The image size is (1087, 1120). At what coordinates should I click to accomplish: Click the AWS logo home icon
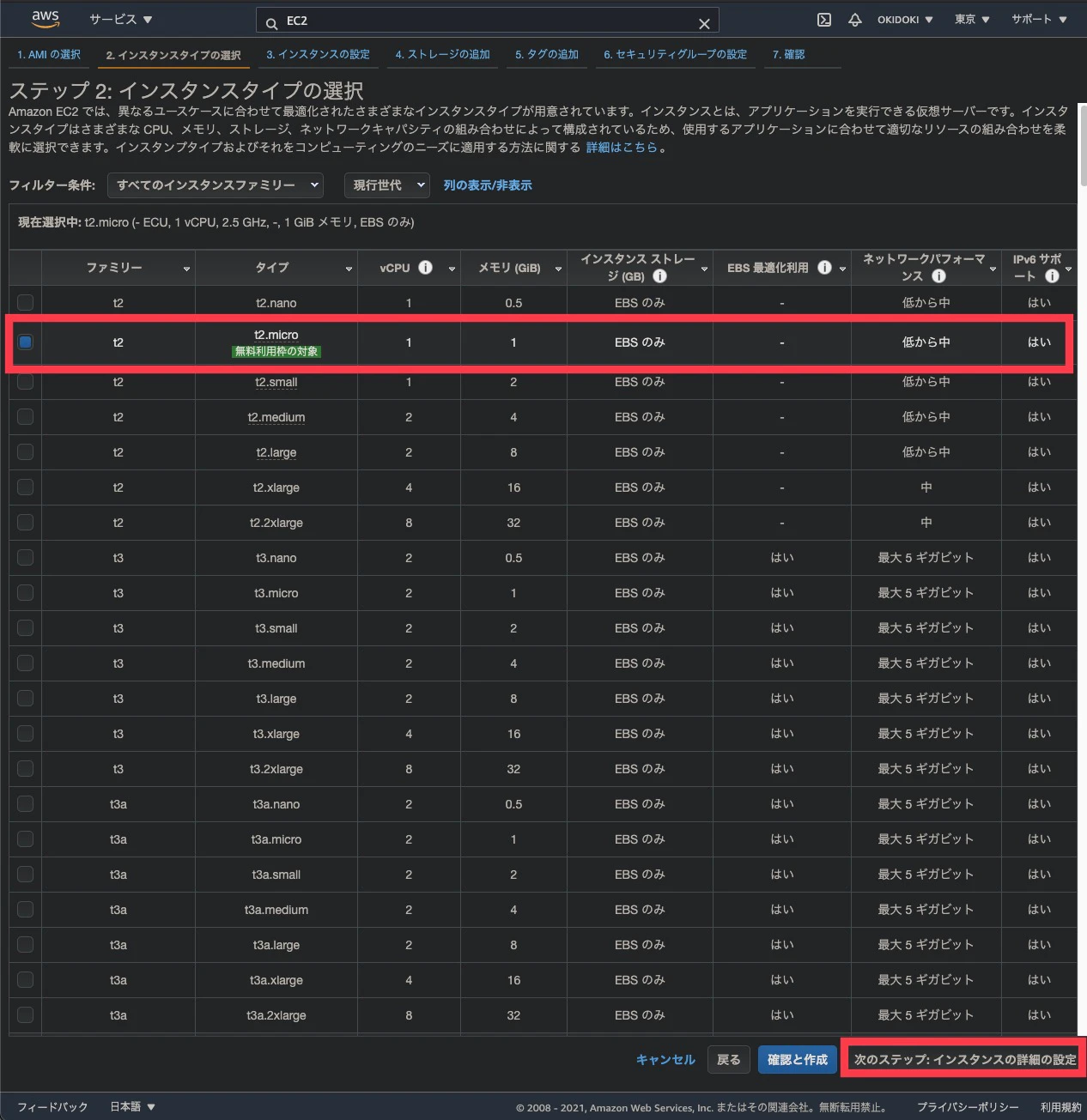pos(46,18)
